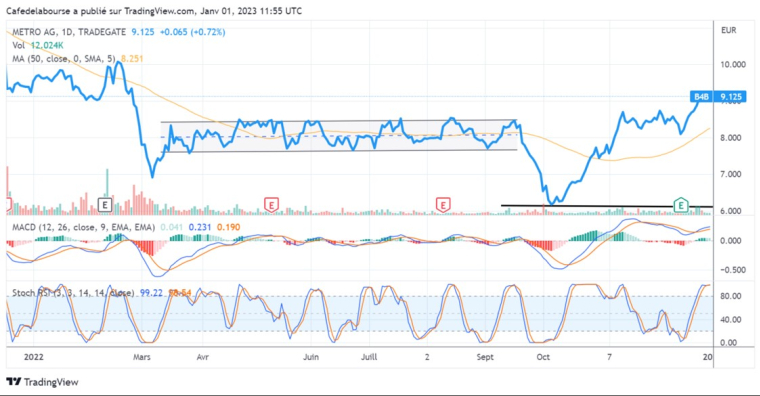Click the Oct label on time axis

[543, 357]
